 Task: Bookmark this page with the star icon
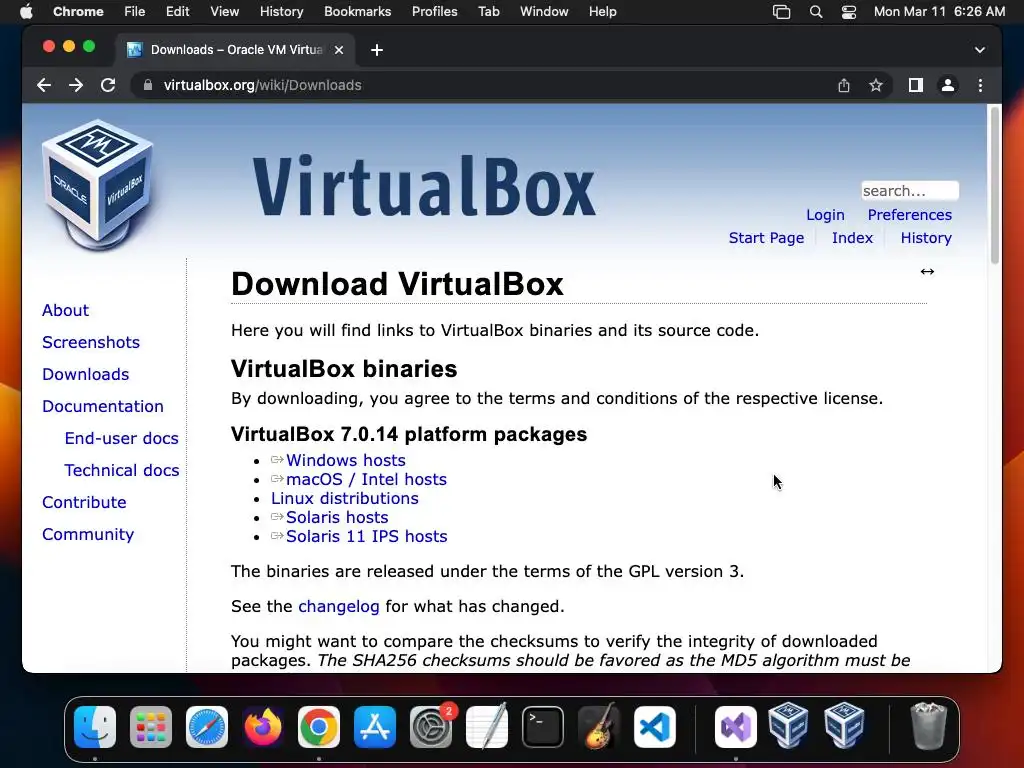(x=876, y=85)
